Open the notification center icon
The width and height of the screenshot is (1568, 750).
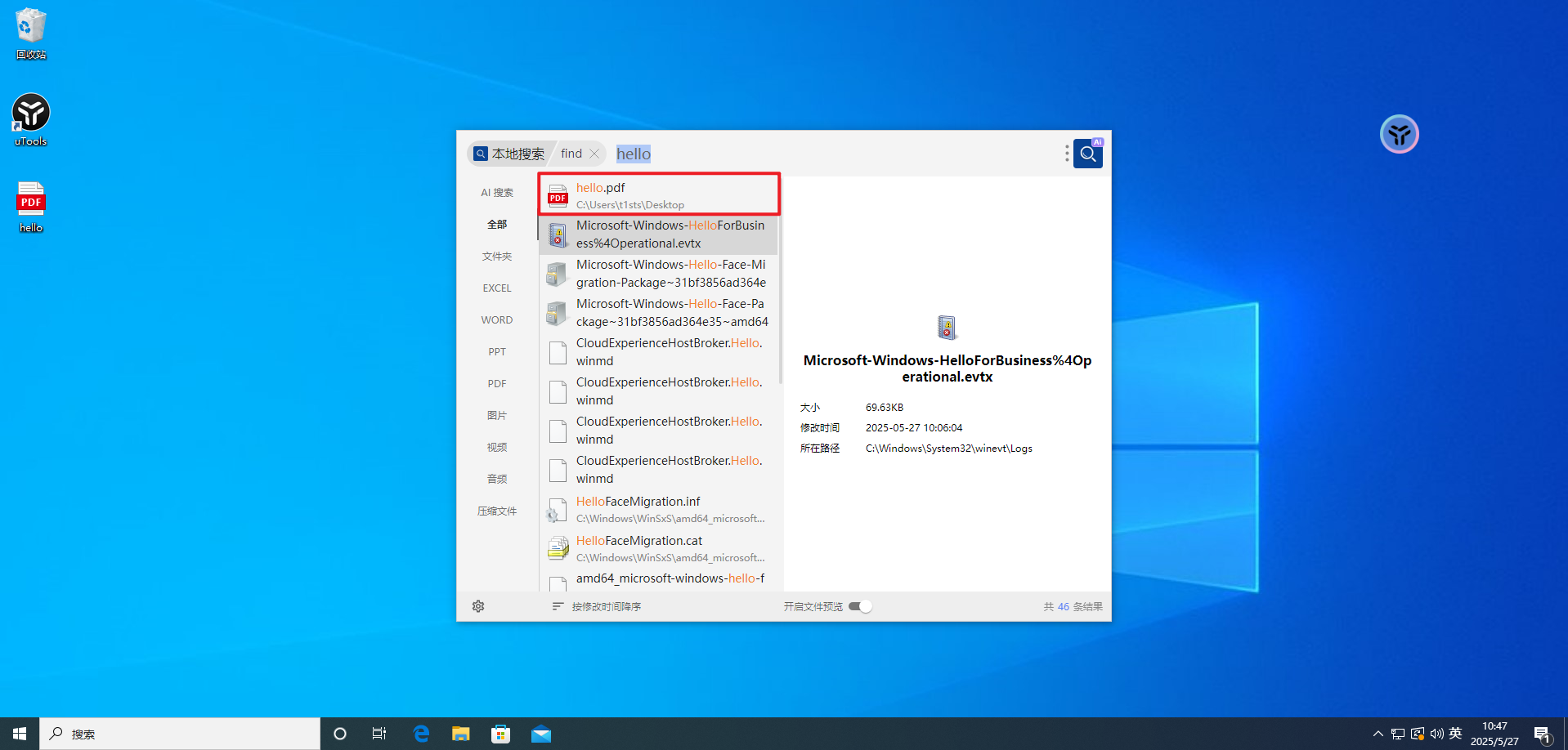1543,734
